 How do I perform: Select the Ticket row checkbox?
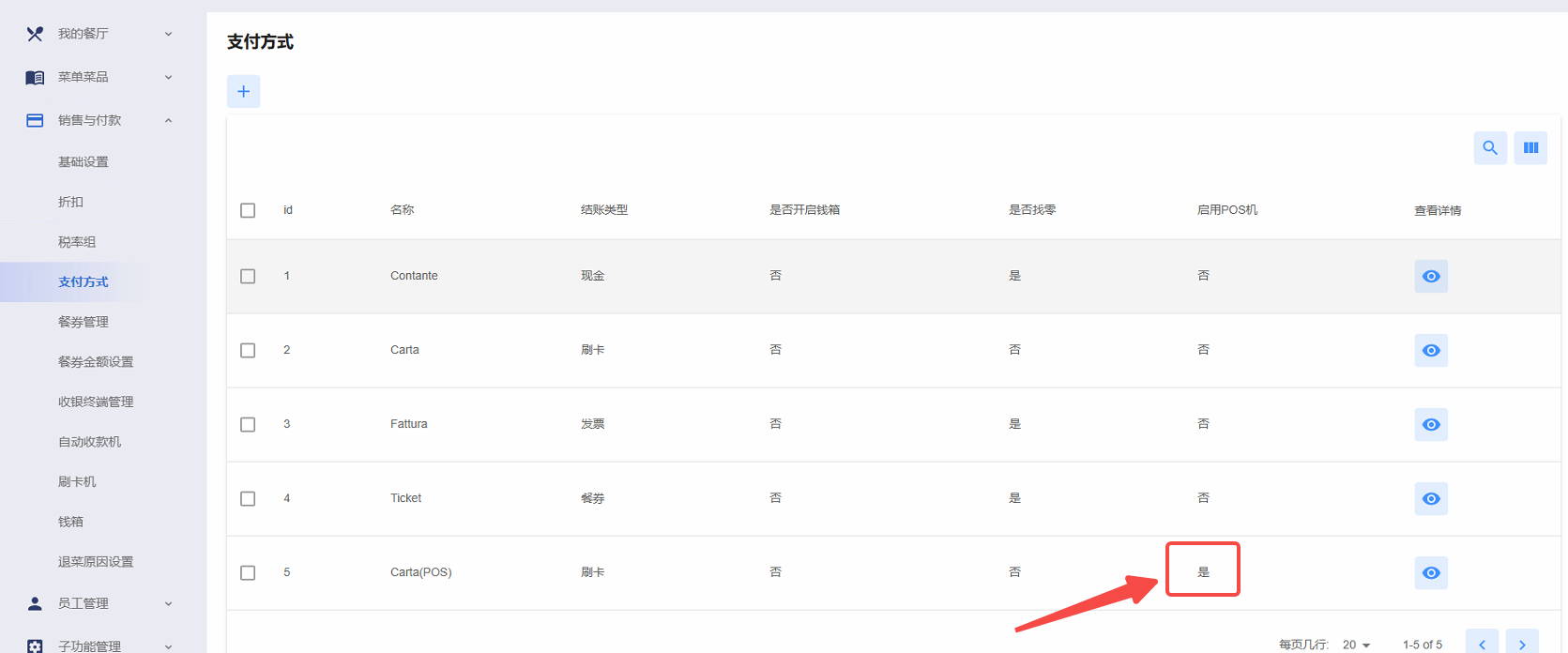coord(248,498)
